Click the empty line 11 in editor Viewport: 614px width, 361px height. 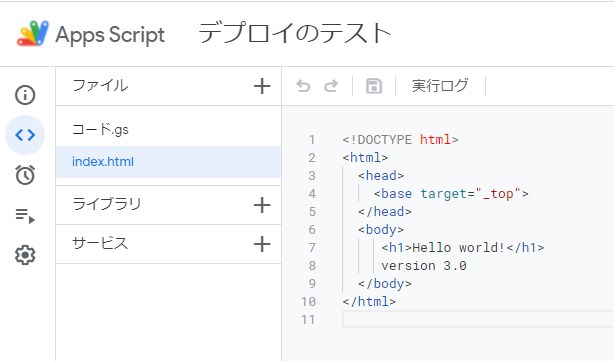[x=478, y=319]
